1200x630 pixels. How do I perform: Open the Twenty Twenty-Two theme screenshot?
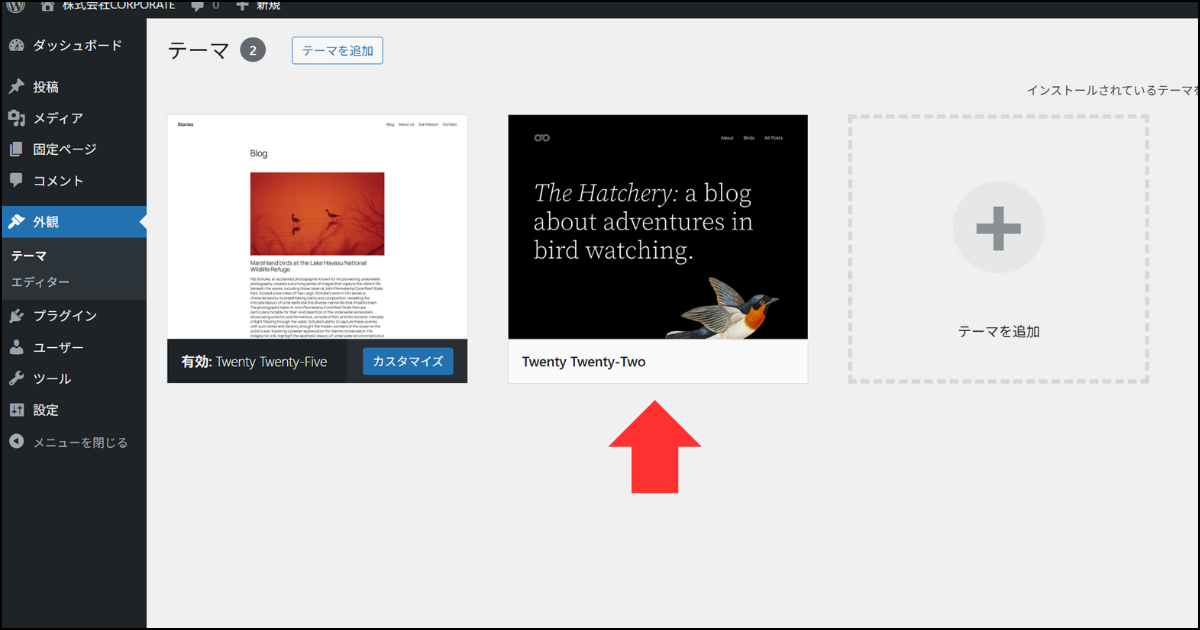point(658,227)
